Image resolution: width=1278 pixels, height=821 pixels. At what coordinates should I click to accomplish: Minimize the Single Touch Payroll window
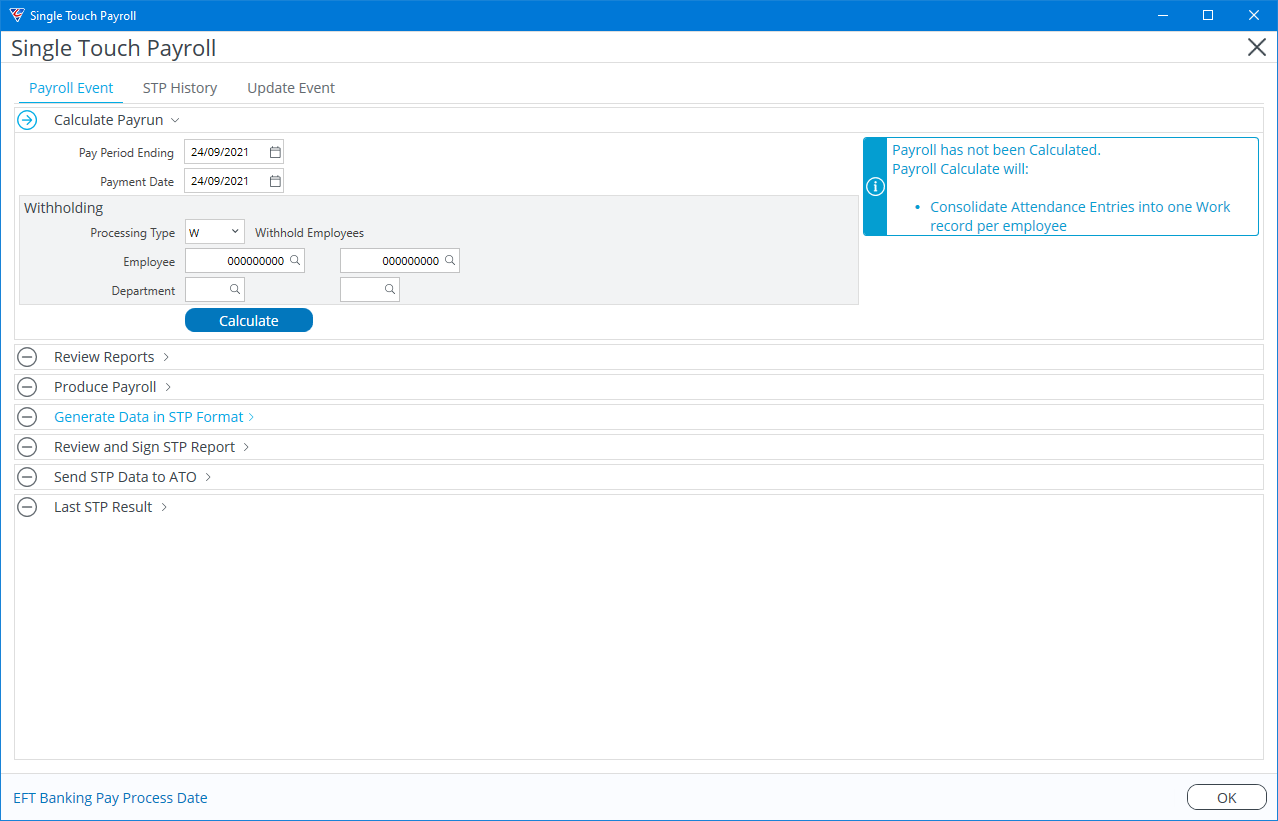(x=1163, y=15)
